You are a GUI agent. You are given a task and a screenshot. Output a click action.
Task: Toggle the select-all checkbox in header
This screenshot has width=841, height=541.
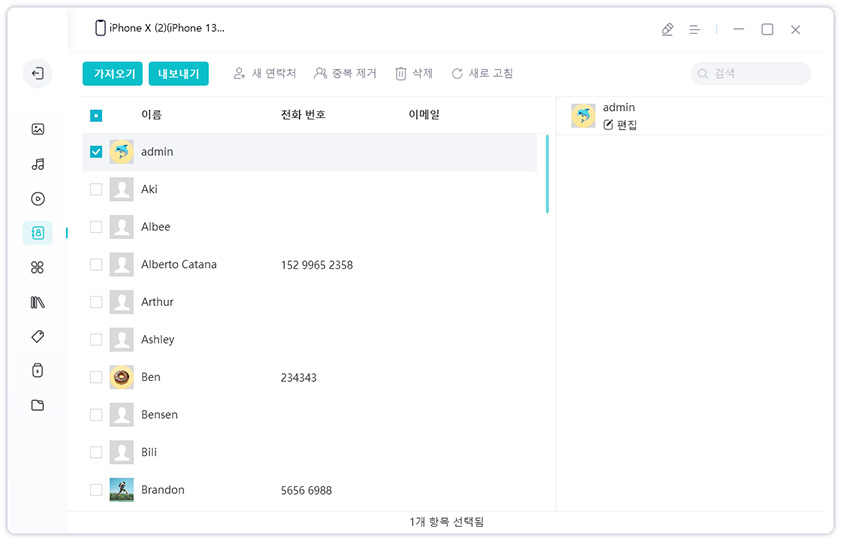[x=96, y=115]
